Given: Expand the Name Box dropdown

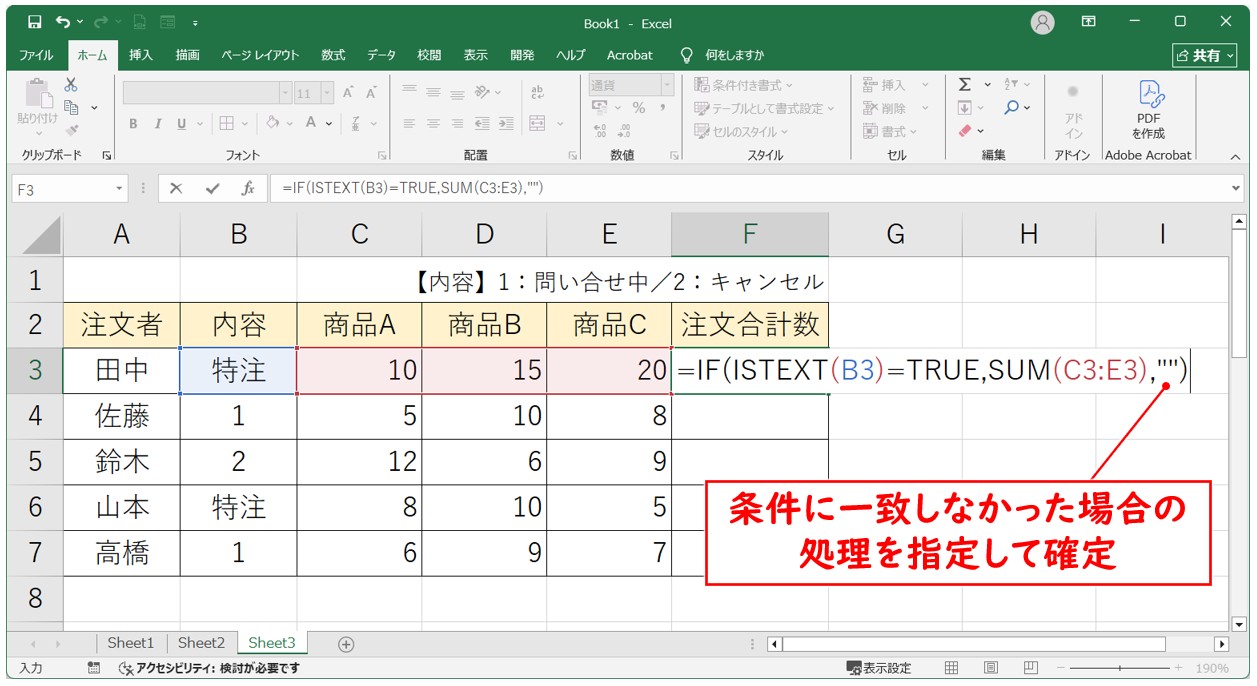Looking at the screenshot, I should [x=120, y=188].
